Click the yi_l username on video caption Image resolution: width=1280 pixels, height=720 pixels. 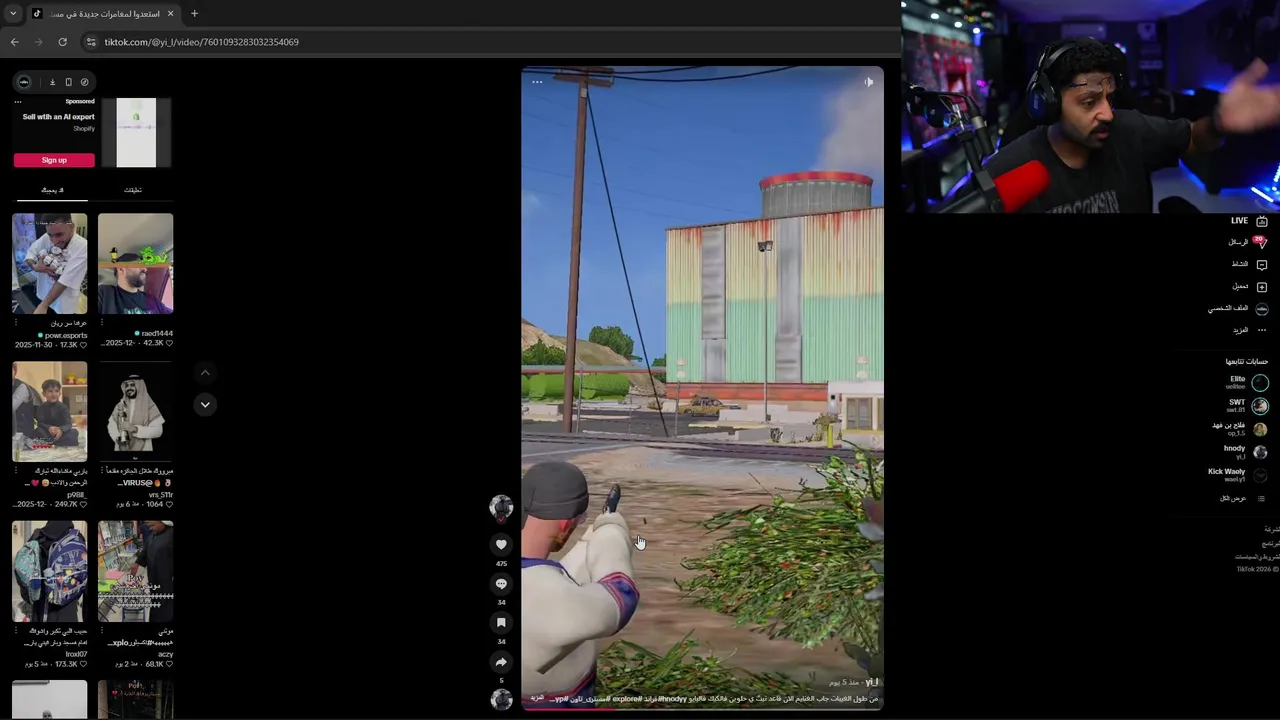(871, 682)
